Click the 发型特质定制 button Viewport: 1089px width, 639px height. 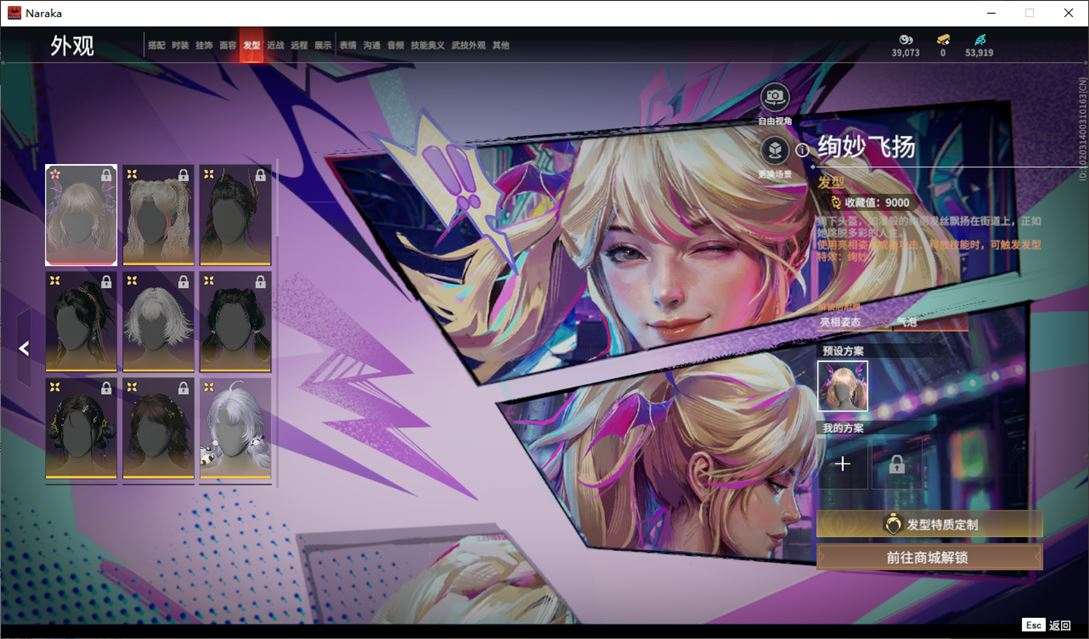click(x=929, y=524)
